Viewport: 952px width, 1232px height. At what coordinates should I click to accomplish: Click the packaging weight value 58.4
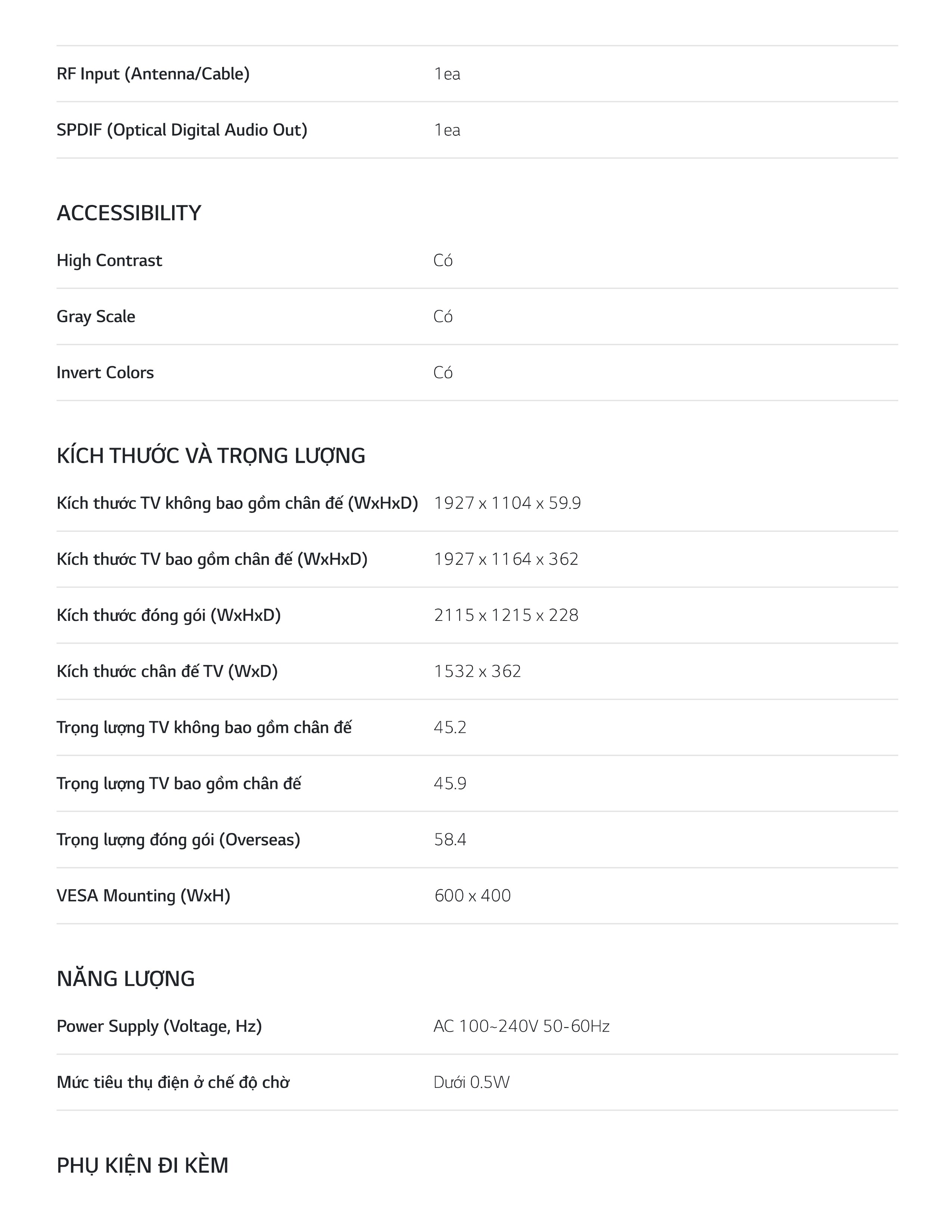pos(450,839)
